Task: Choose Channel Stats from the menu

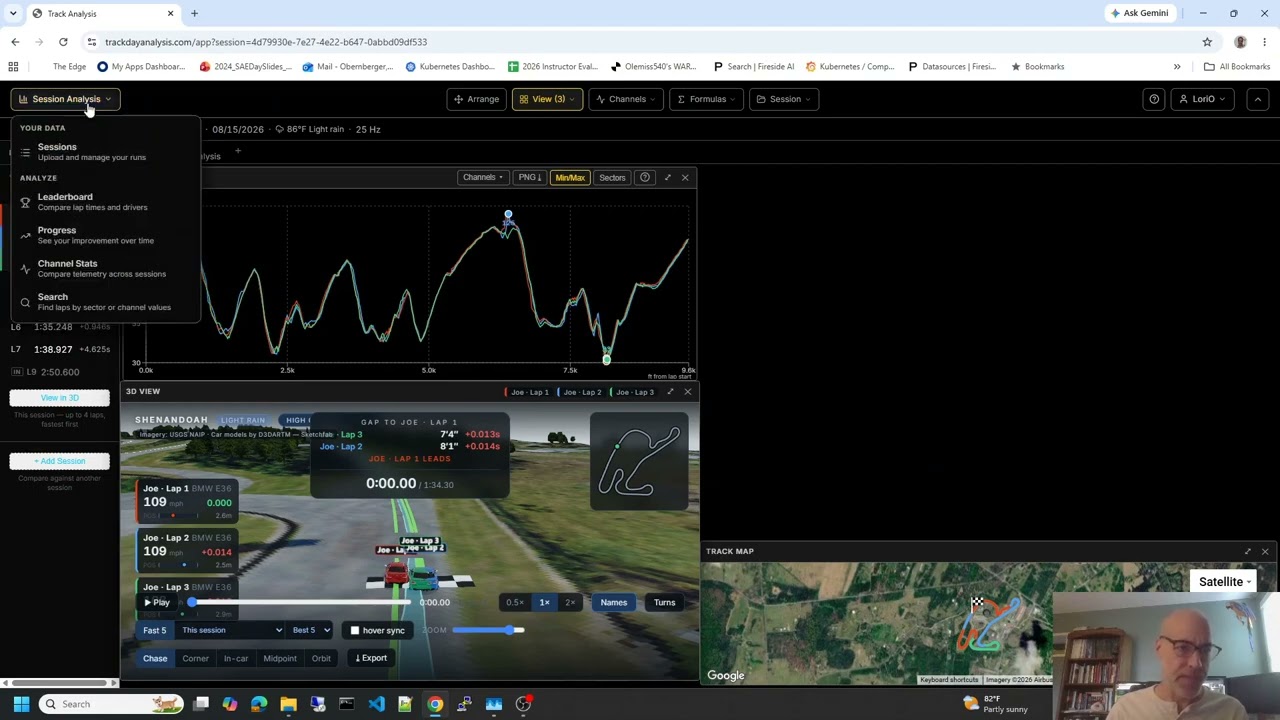Action: 105,268
